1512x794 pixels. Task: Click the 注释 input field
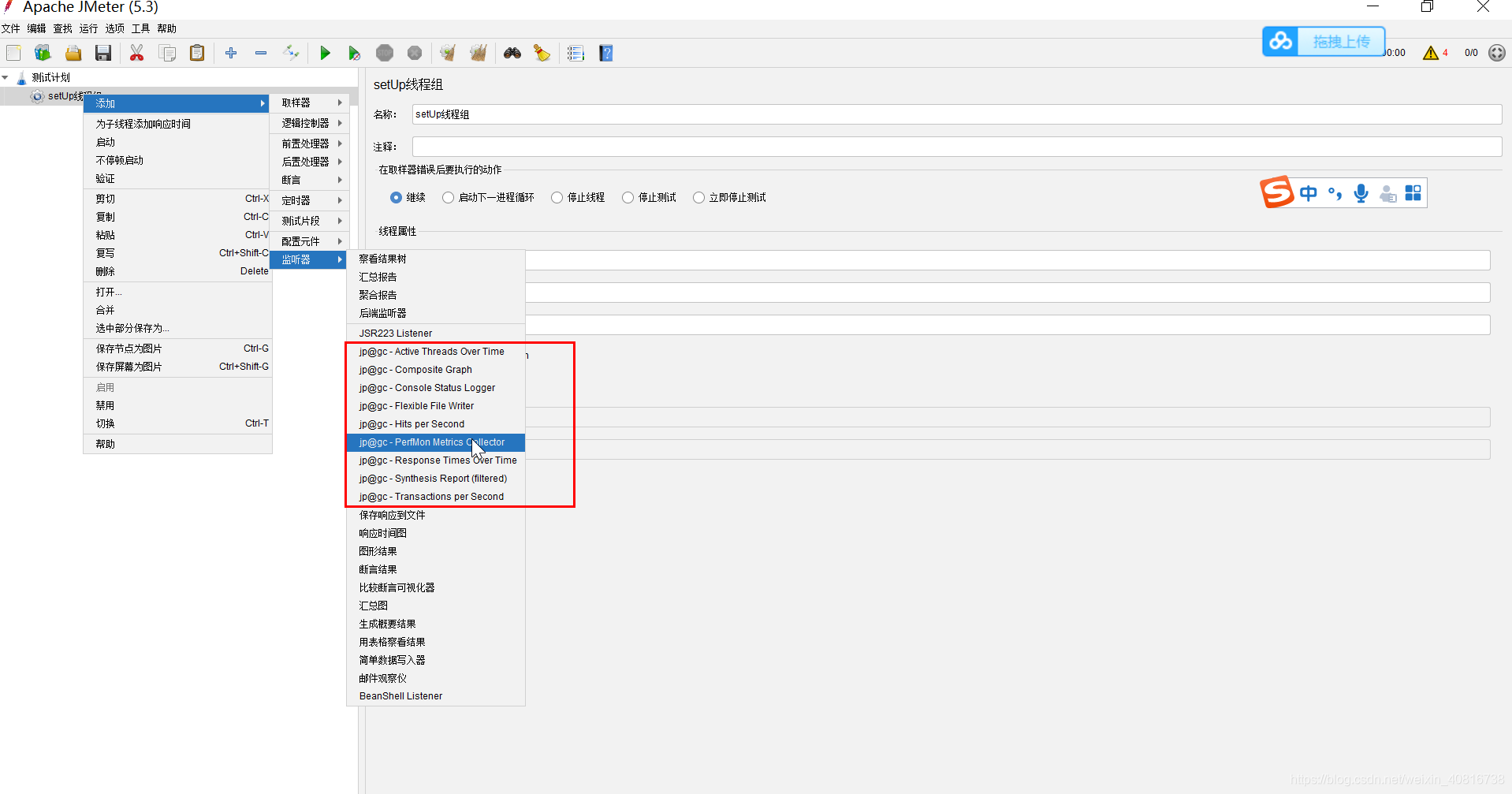pyautogui.click(x=957, y=147)
